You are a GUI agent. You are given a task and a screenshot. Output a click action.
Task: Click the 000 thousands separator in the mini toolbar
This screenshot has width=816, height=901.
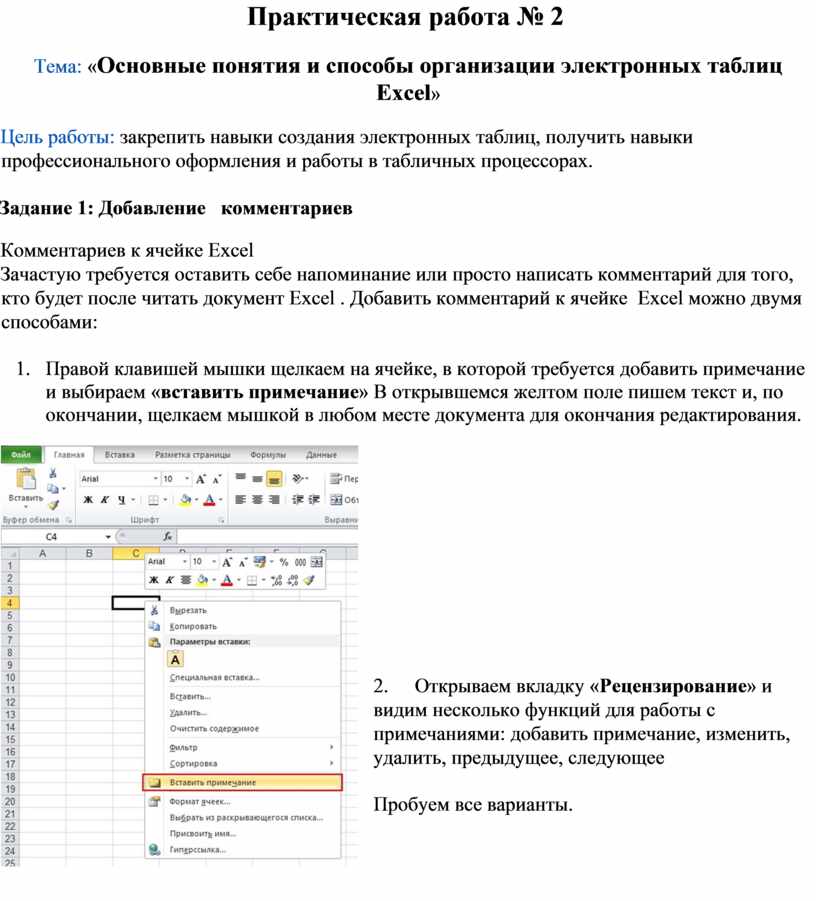(301, 563)
